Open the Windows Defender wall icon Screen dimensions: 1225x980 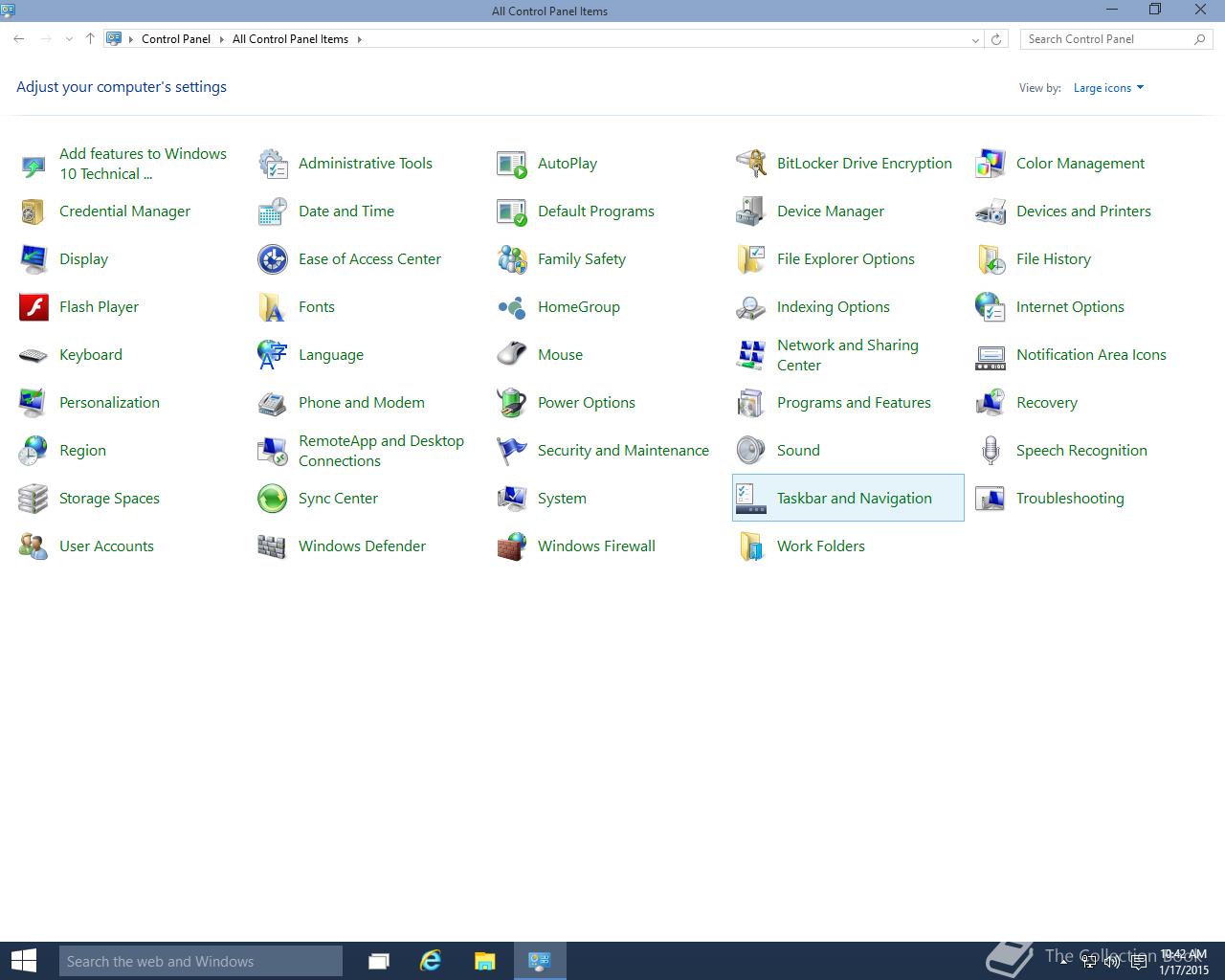point(273,546)
